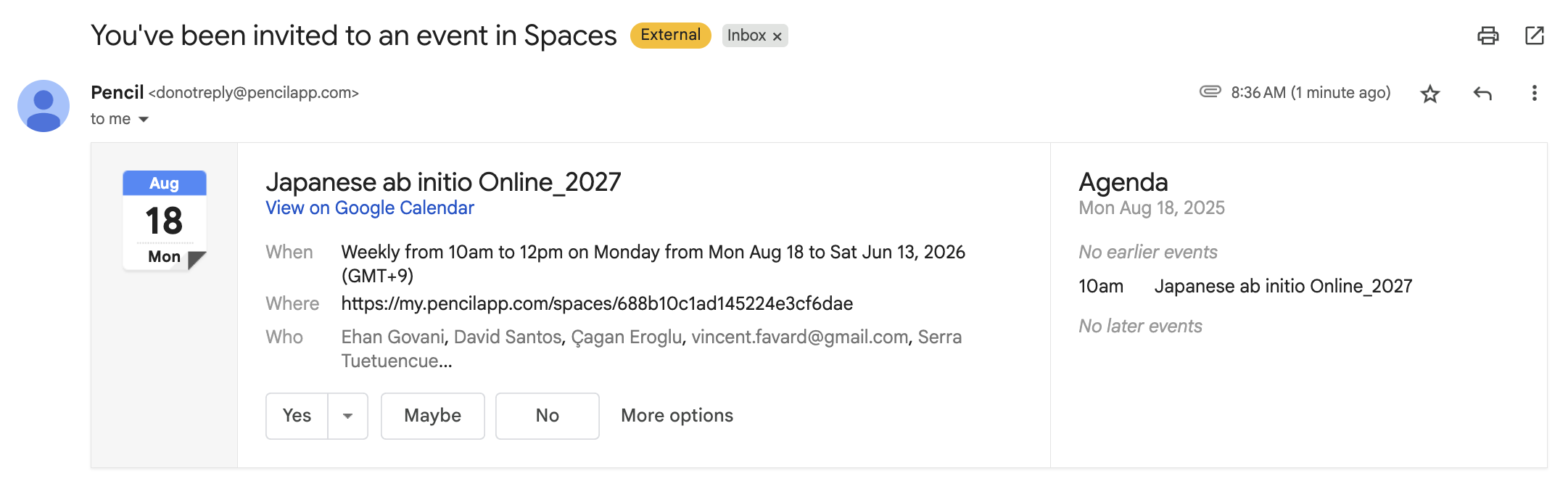Open View on Google Calendar
This screenshot has width=1568, height=492.
click(x=369, y=208)
